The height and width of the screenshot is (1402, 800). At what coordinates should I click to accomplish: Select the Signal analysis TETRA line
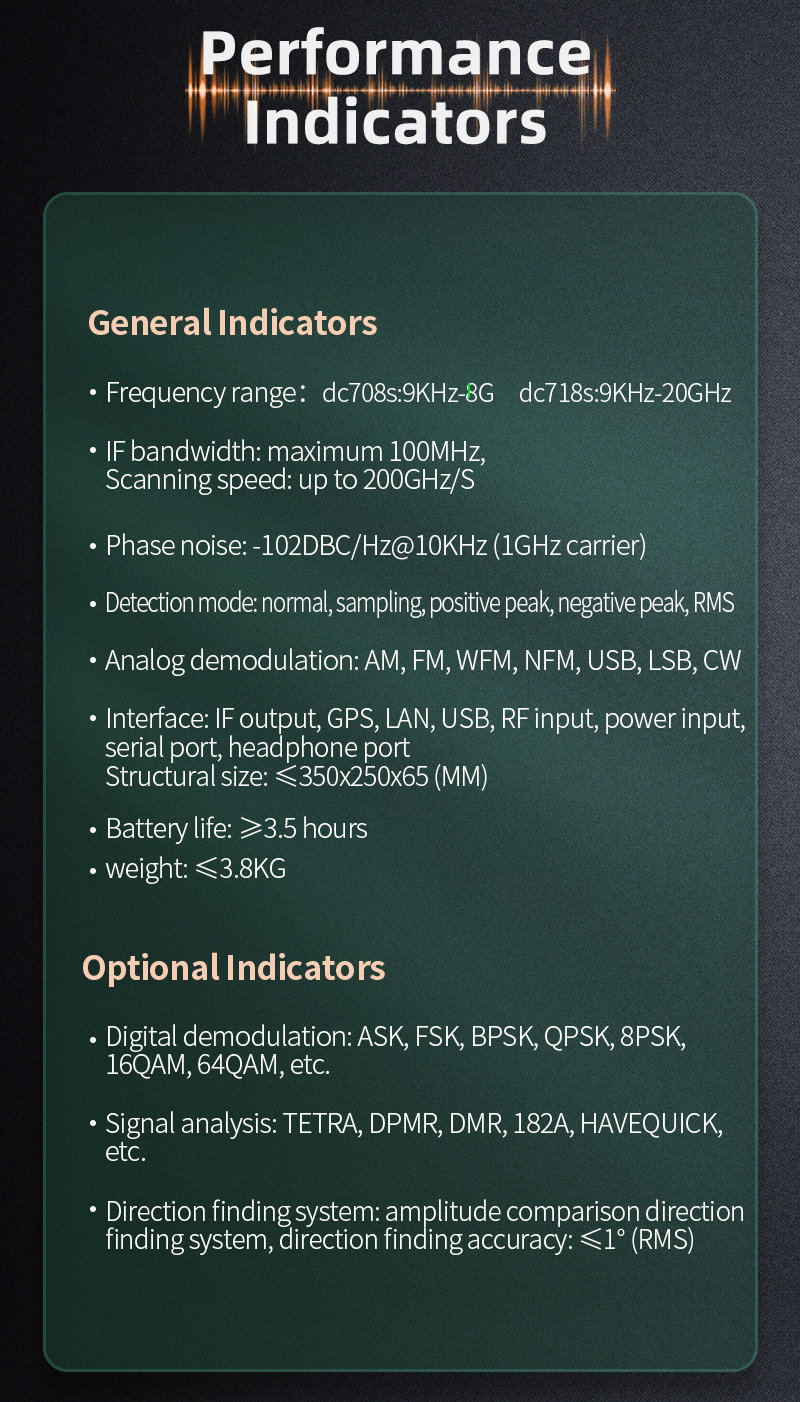[413, 1124]
